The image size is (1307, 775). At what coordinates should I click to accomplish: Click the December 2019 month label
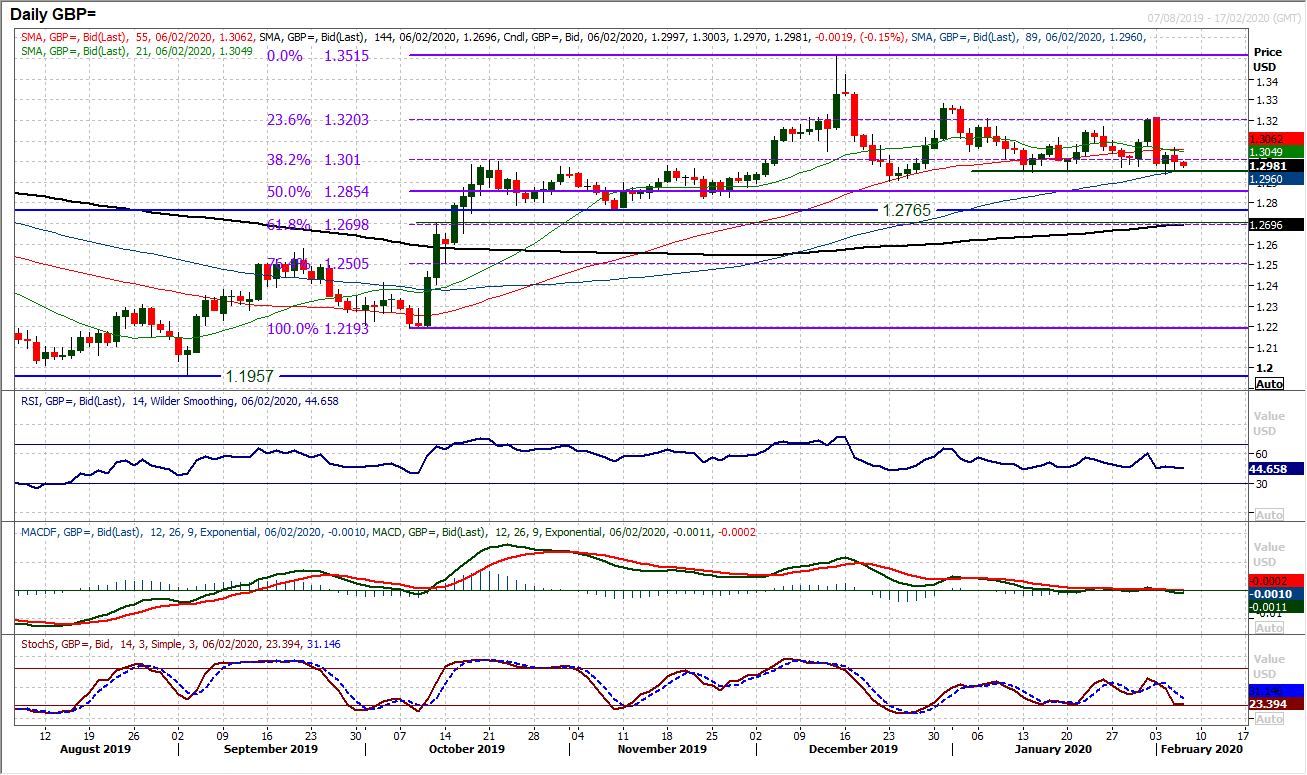[855, 749]
